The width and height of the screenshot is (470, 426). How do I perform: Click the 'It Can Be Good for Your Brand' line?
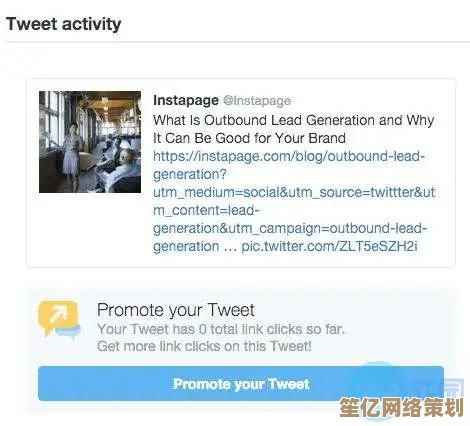tap(249, 138)
